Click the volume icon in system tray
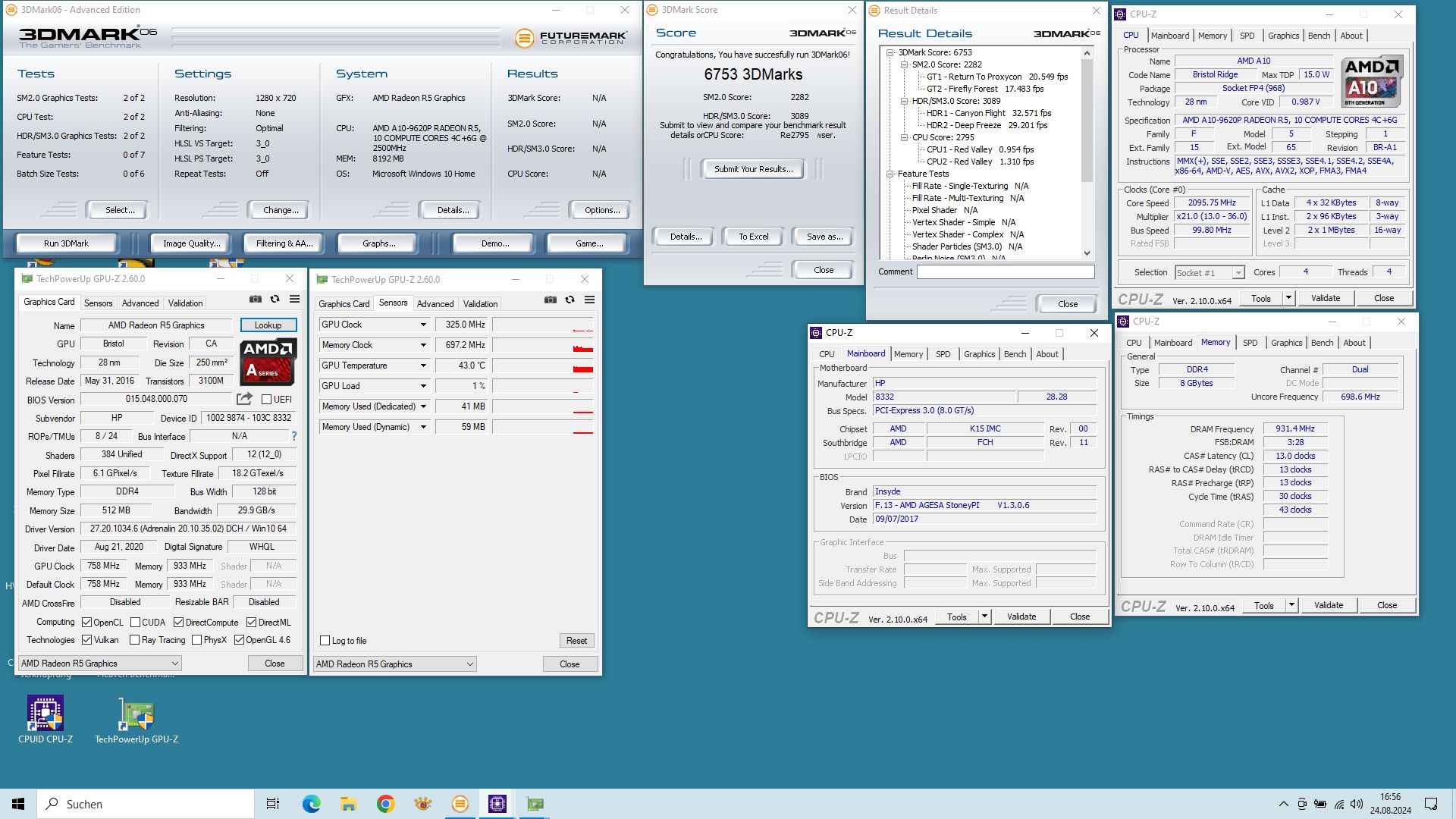 1357,804
